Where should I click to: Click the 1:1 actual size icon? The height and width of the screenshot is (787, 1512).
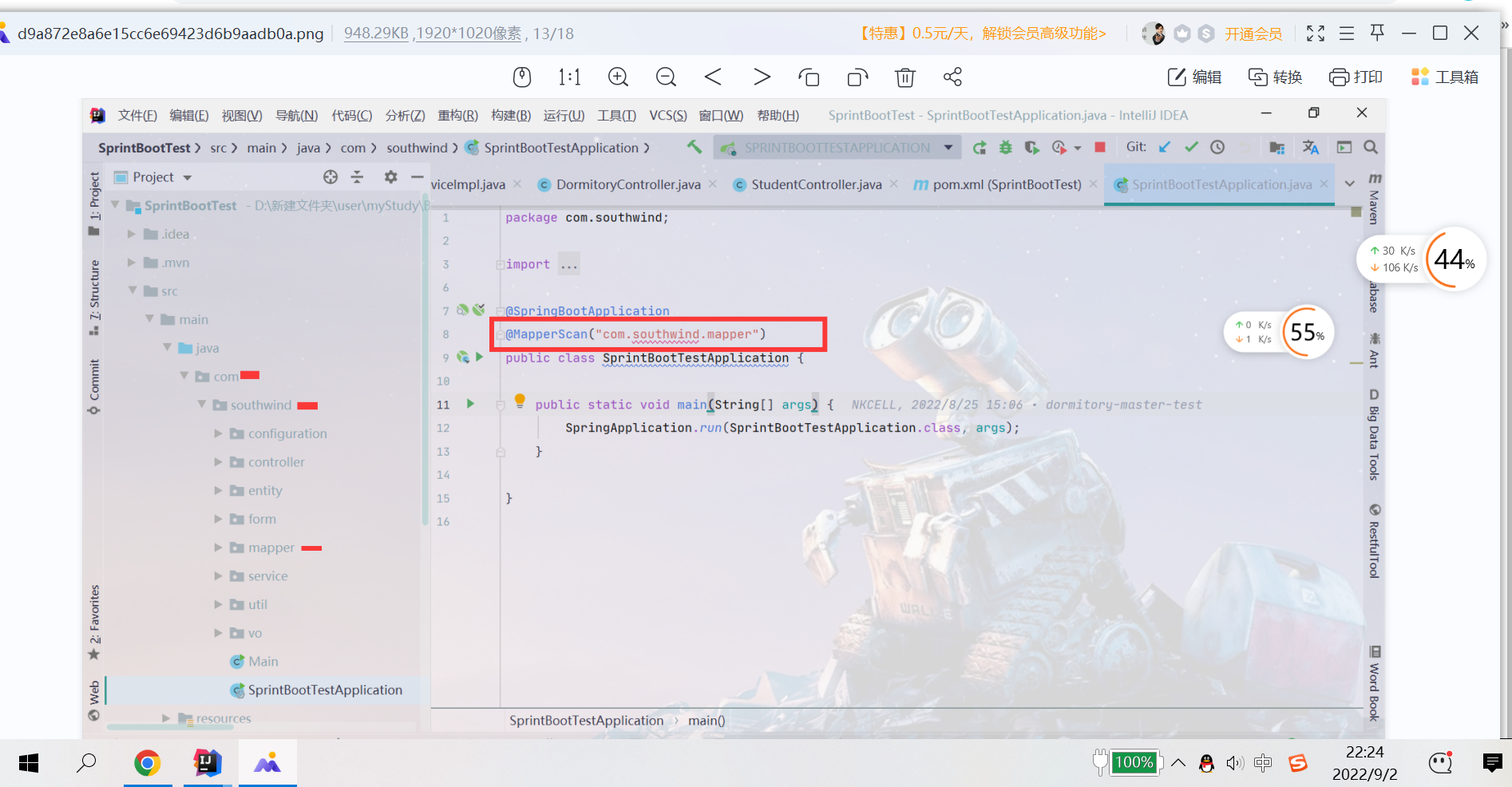click(x=569, y=77)
